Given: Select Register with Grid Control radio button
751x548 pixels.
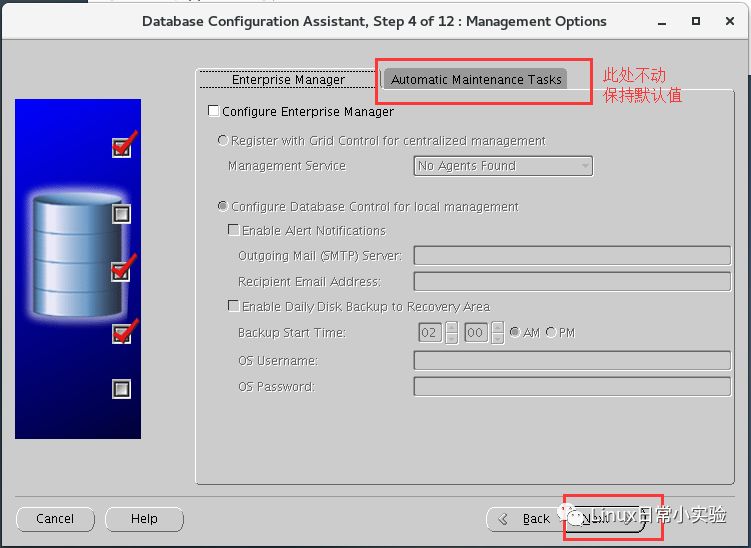Looking at the screenshot, I should click(x=223, y=140).
